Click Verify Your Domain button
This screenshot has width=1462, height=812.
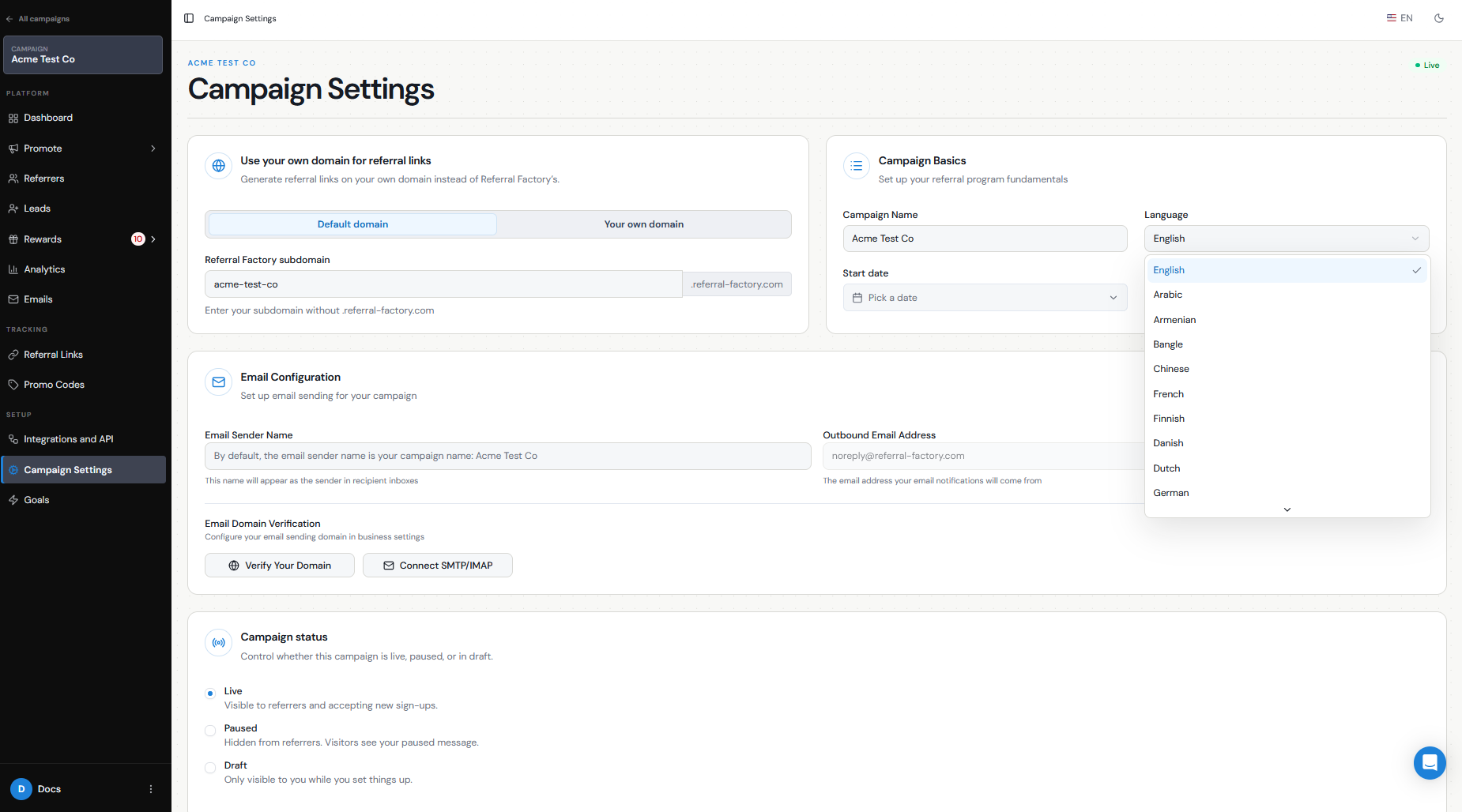pos(280,566)
